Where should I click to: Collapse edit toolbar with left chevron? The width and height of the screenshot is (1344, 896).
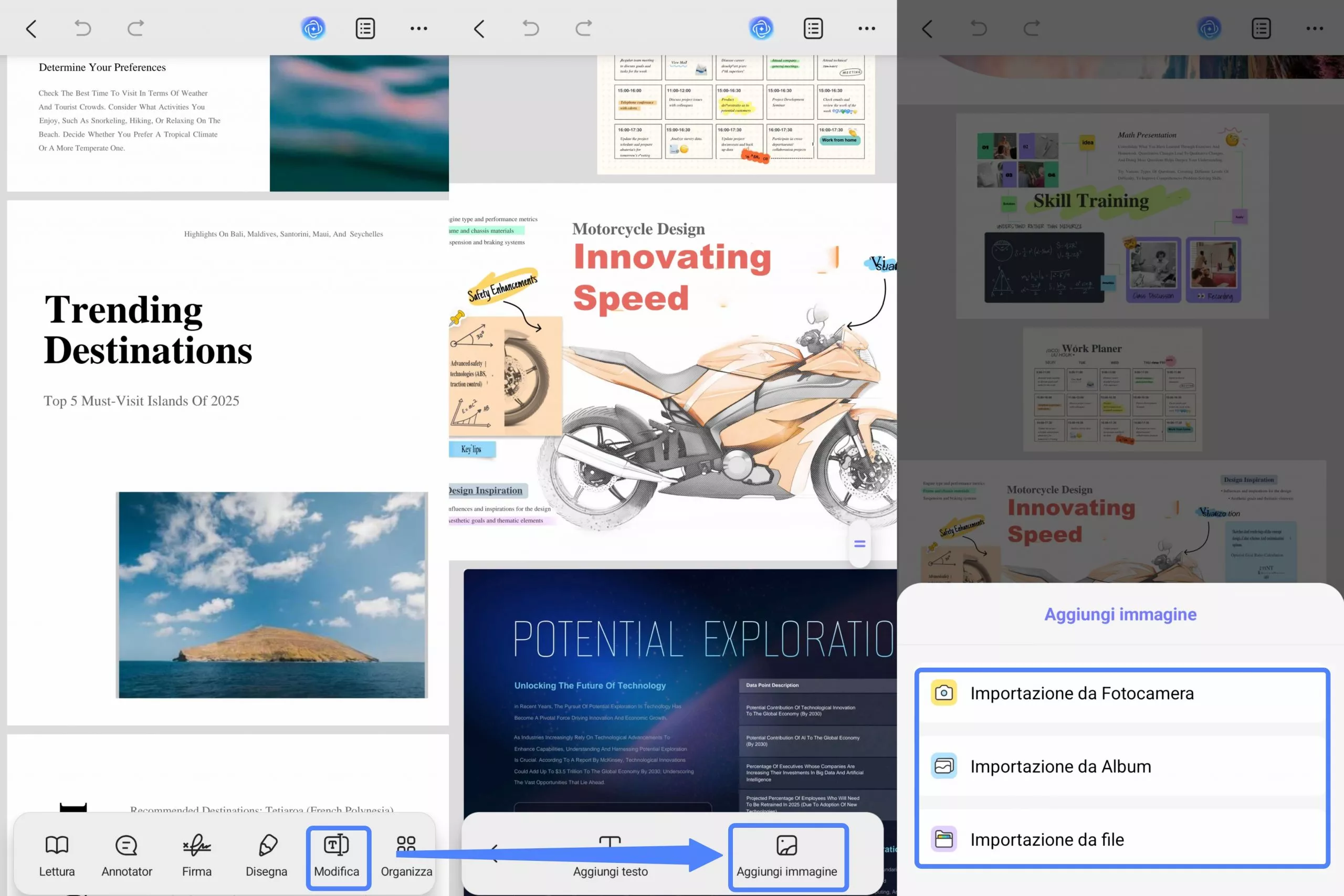495,852
